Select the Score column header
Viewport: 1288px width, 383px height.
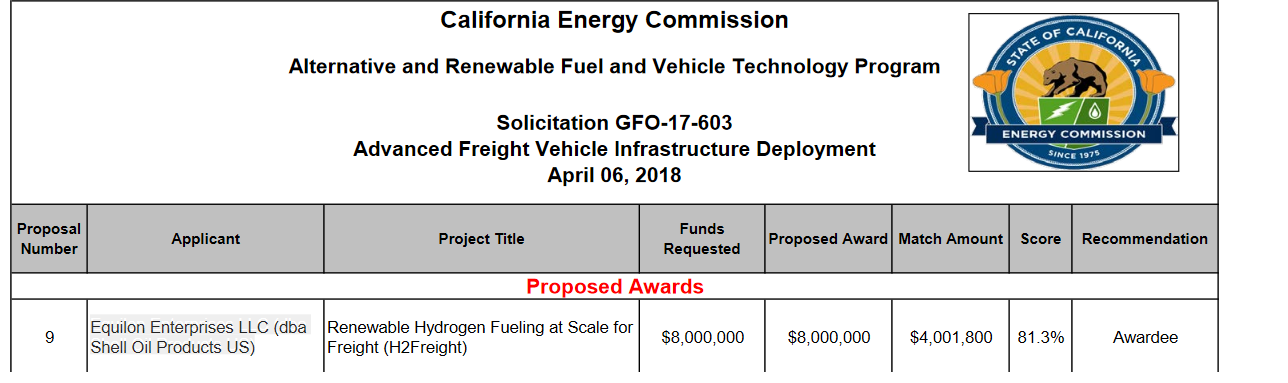point(1040,239)
